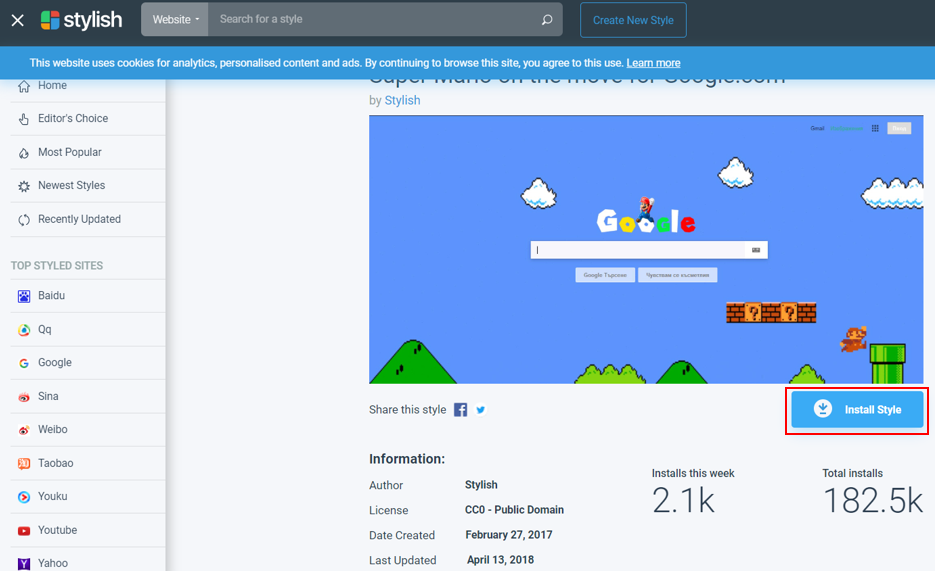This screenshot has width=935, height=574.
Task: Click the Taobao orange icon
Action: (x=24, y=464)
